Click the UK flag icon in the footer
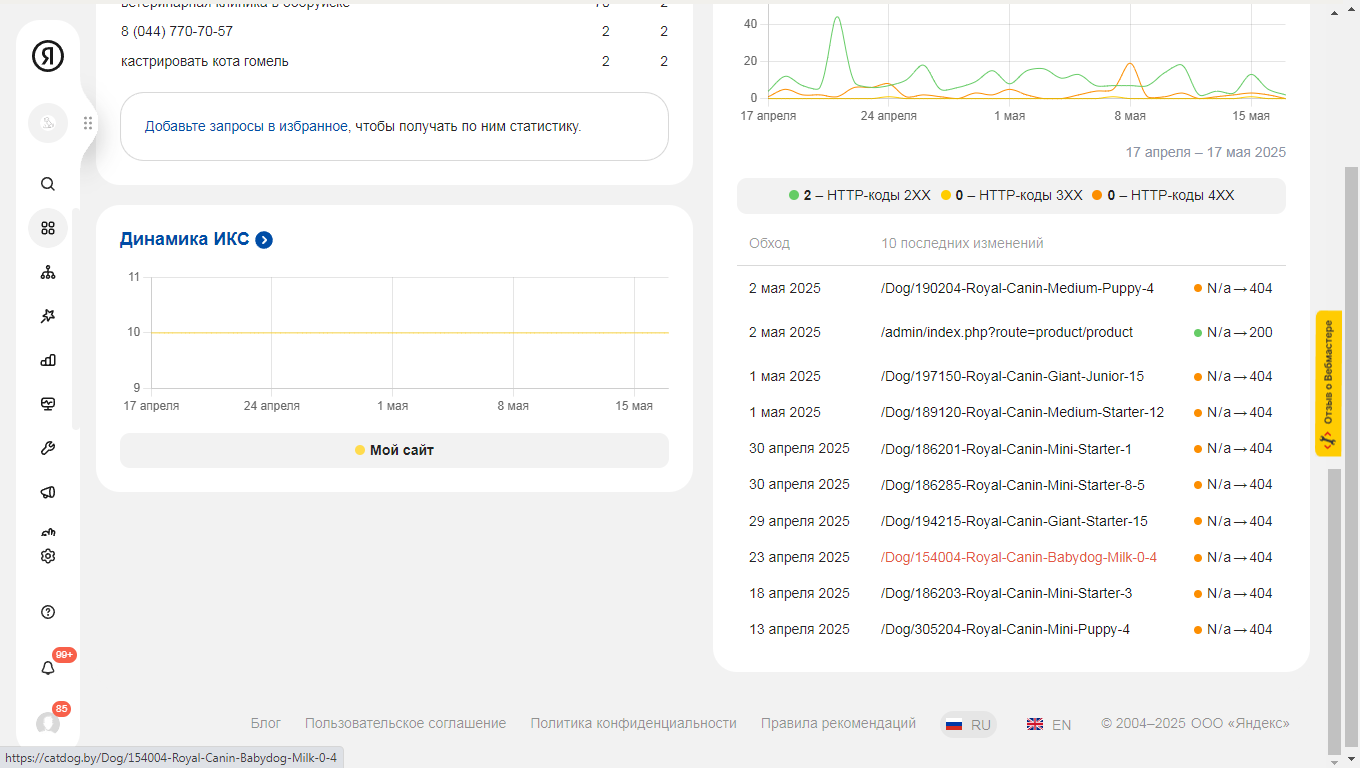The height and width of the screenshot is (768, 1360). [x=1035, y=725]
